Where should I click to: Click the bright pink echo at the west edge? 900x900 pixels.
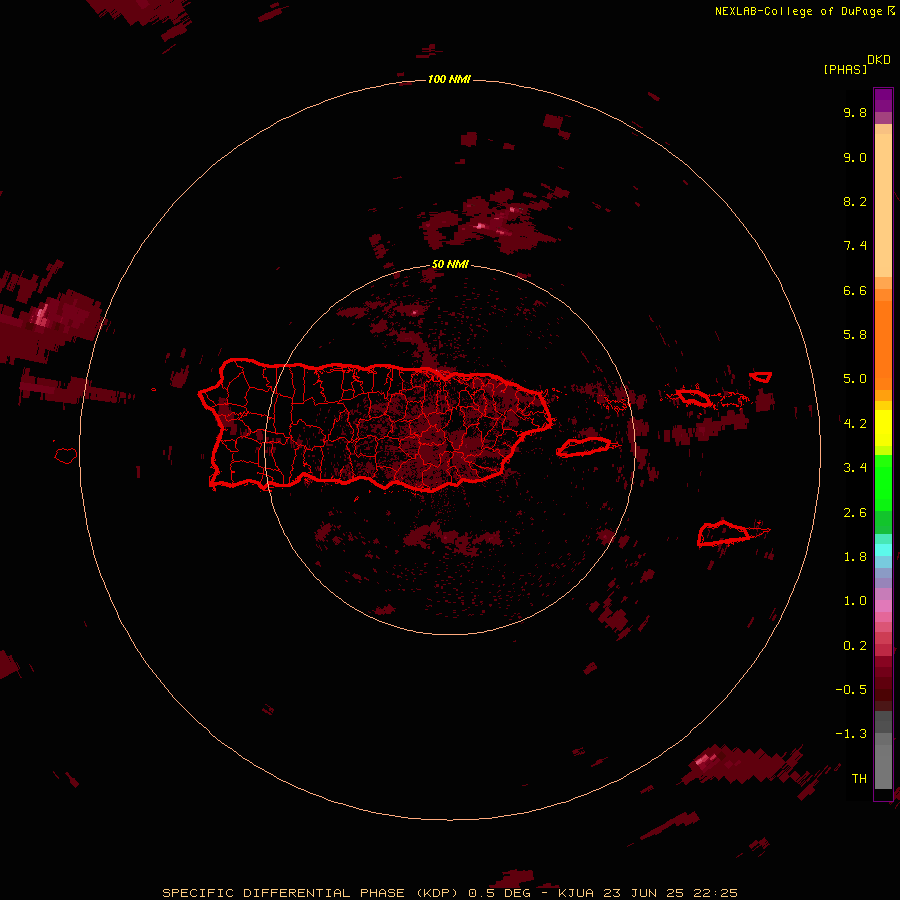pos(41,315)
